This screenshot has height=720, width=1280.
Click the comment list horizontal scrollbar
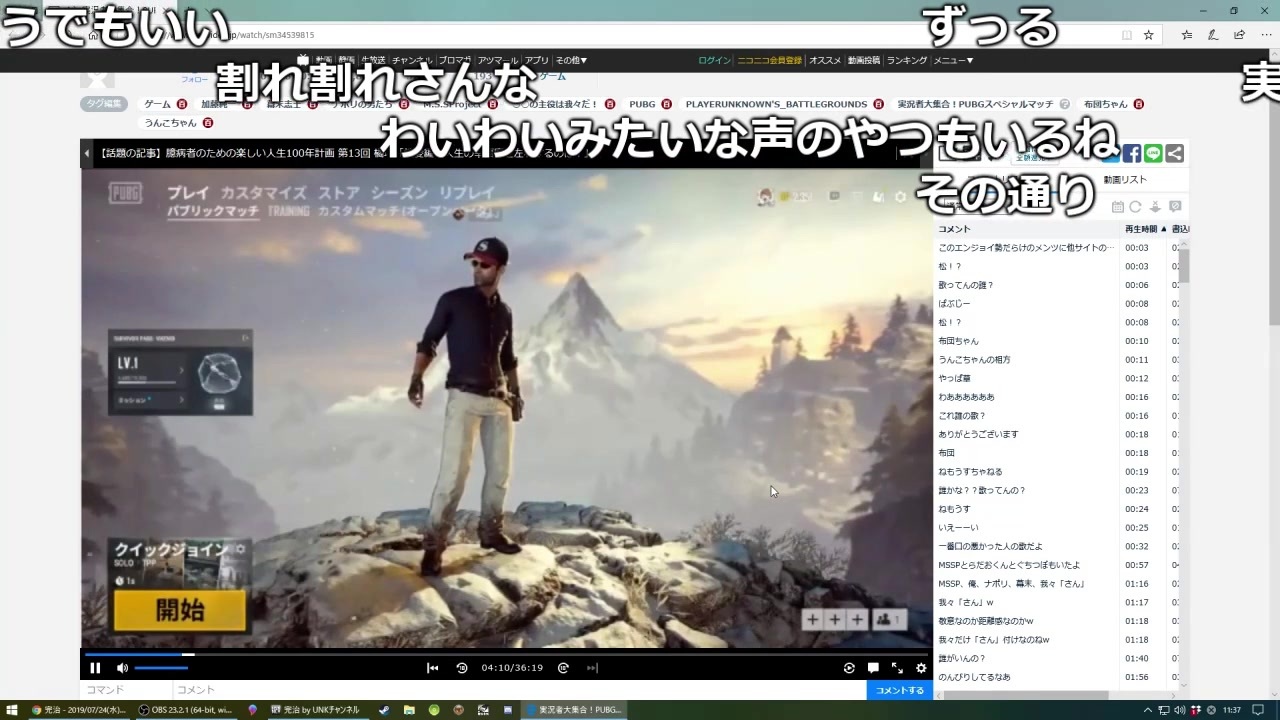1024,695
